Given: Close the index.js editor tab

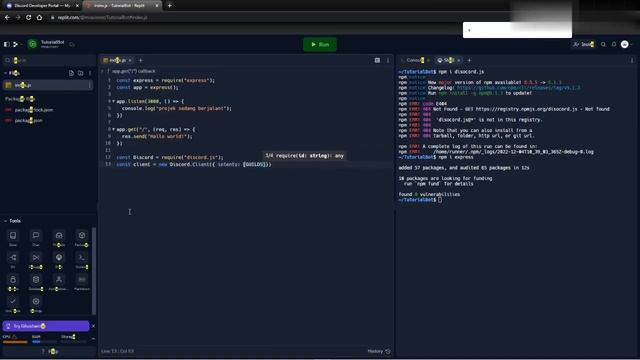Looking at the screenshot, I should pyautogui.click(x=130, y=60).
